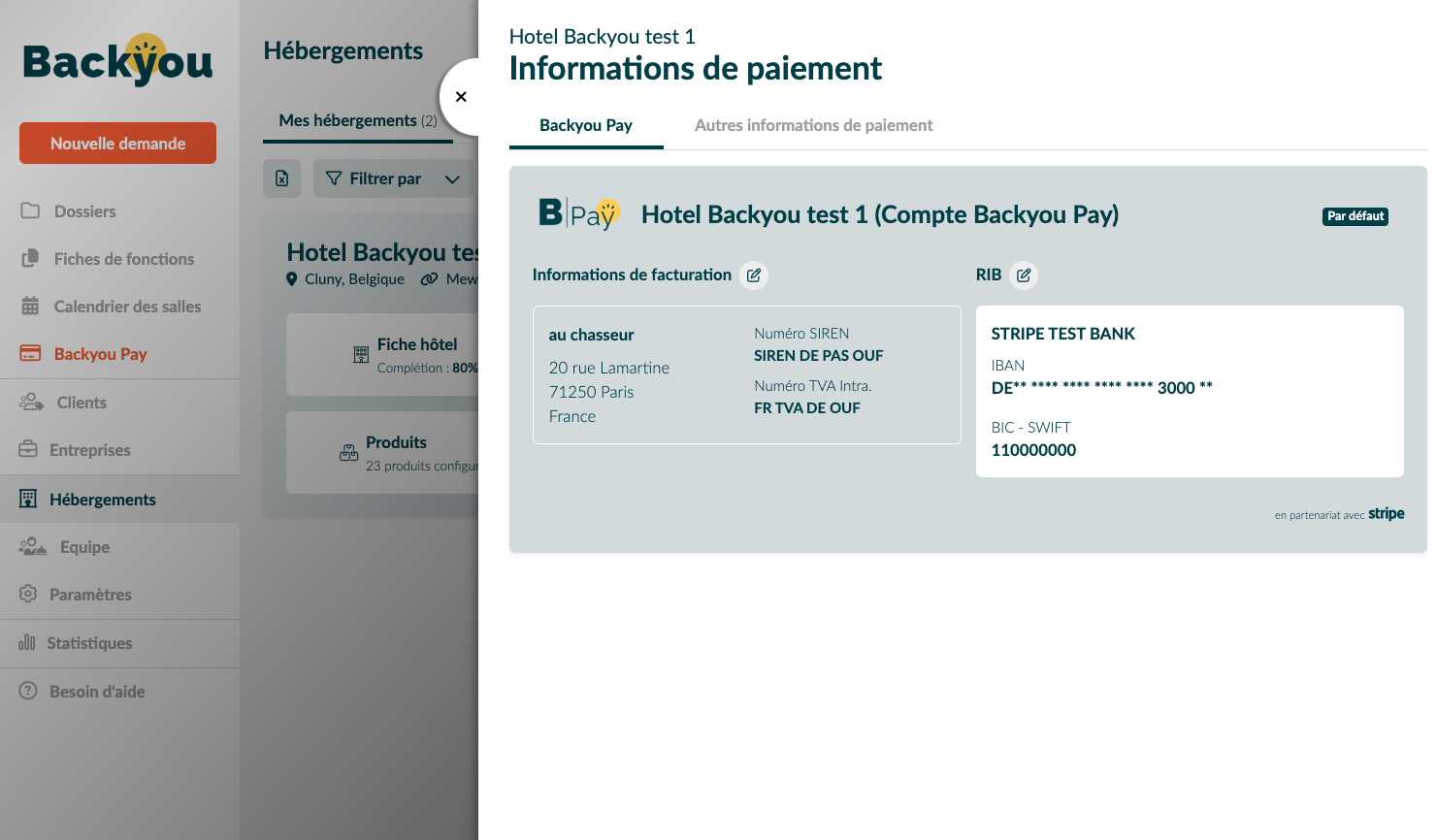Screen dimensions: 1436x840
Task: Click Fiches de fonctions icon
Action: pos(30,258)
